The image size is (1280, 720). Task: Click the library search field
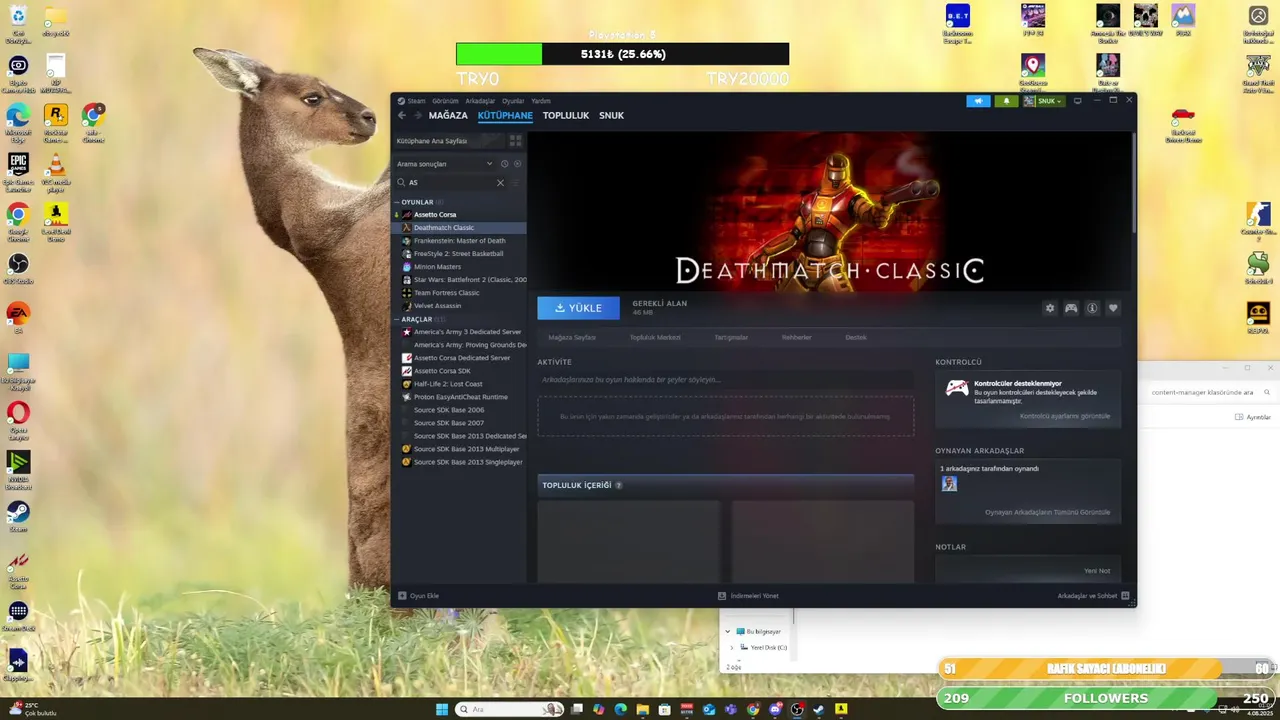[x=450, y=183]
